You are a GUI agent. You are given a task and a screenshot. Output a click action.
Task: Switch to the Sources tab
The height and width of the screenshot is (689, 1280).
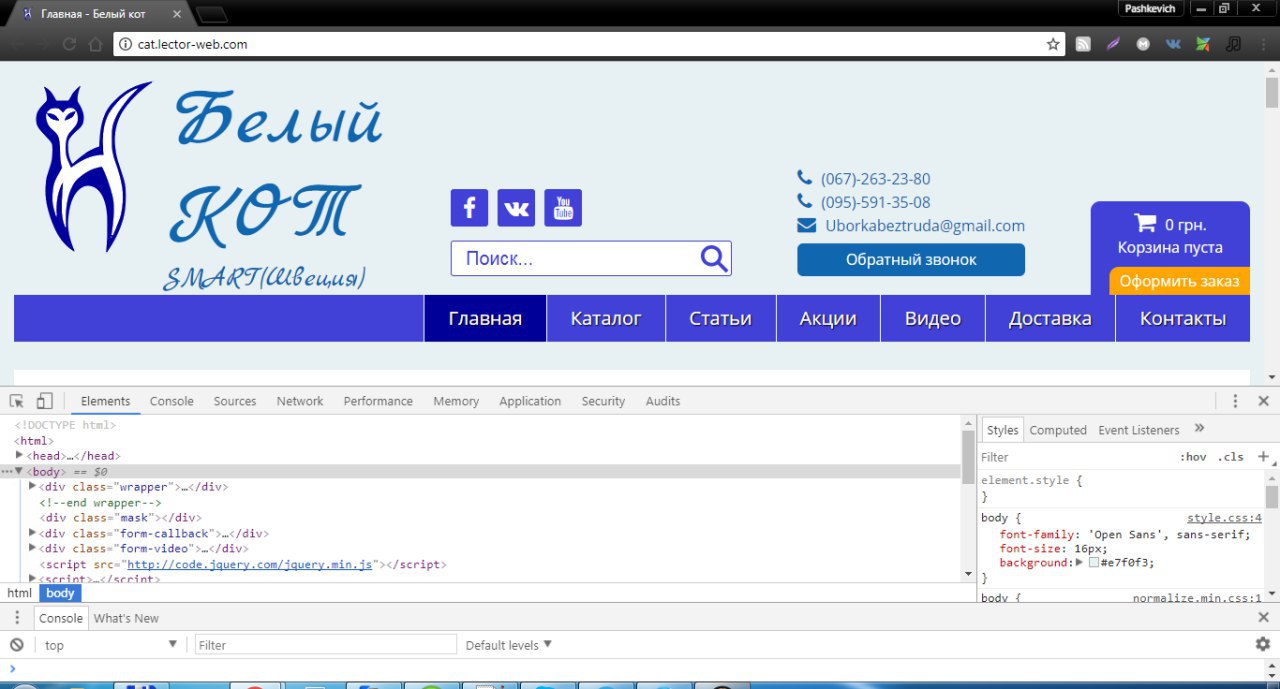click(x=235, y=401)
